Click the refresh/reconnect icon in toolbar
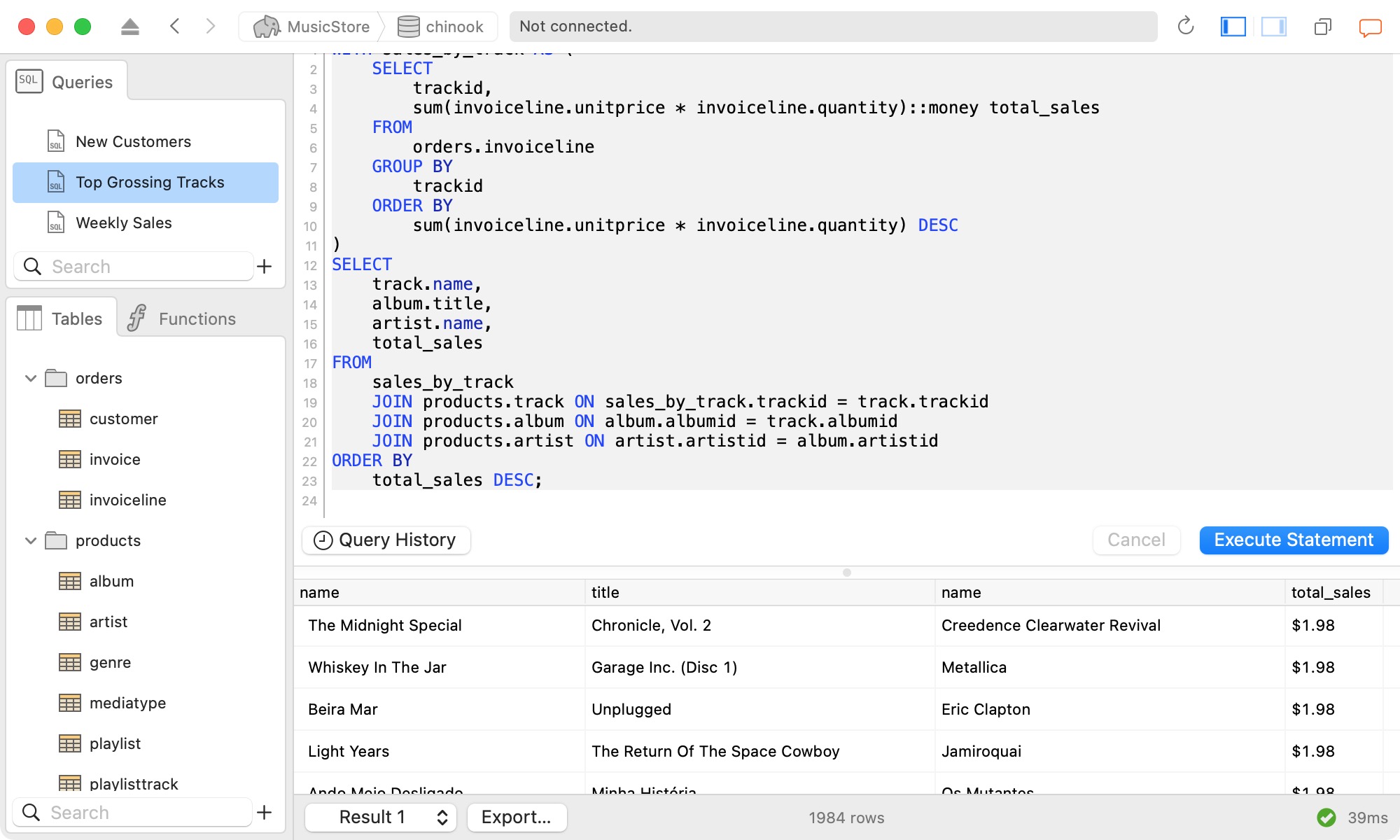The width and height of the screenshot is (1400, 840). click(1186, 26)
